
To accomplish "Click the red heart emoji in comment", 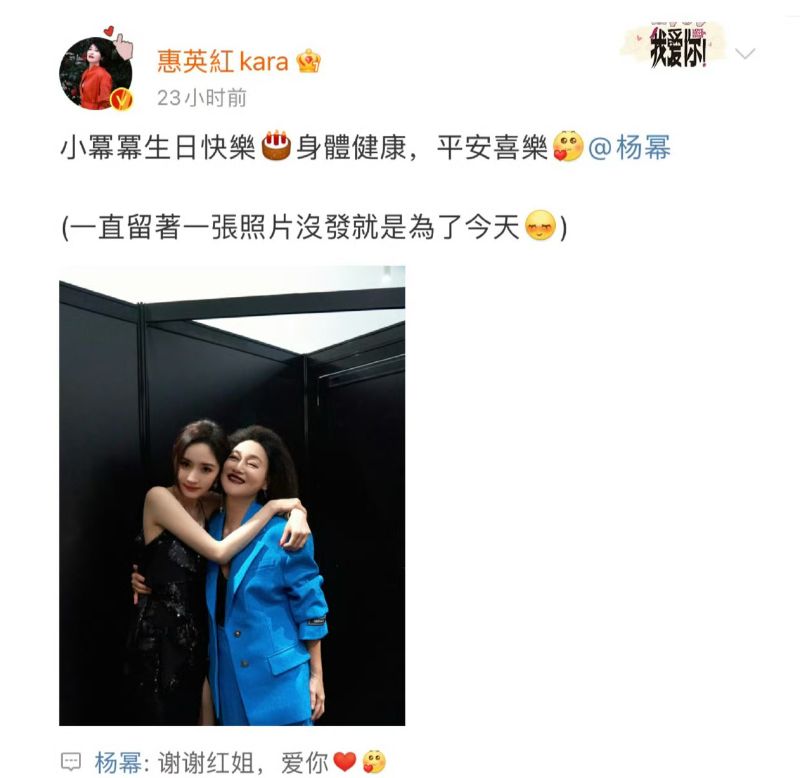I will pos(344,762).
